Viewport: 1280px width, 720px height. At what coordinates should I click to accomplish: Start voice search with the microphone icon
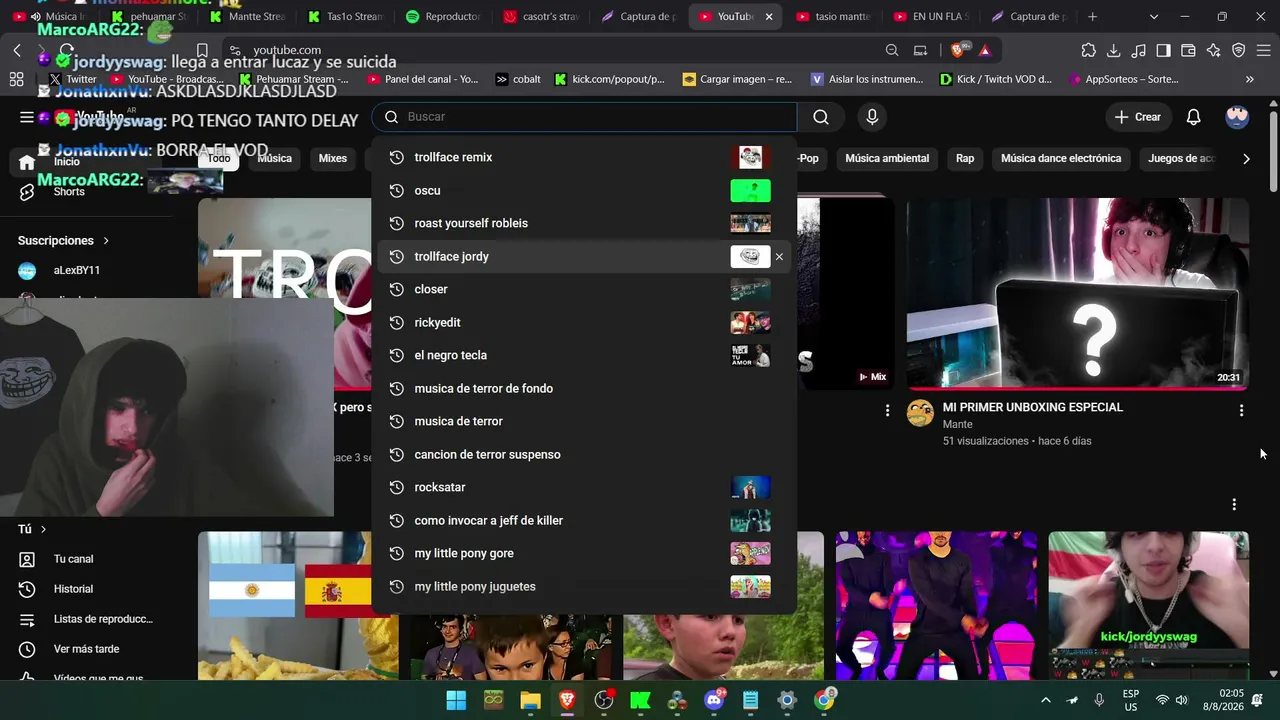[x=872, y=117]
